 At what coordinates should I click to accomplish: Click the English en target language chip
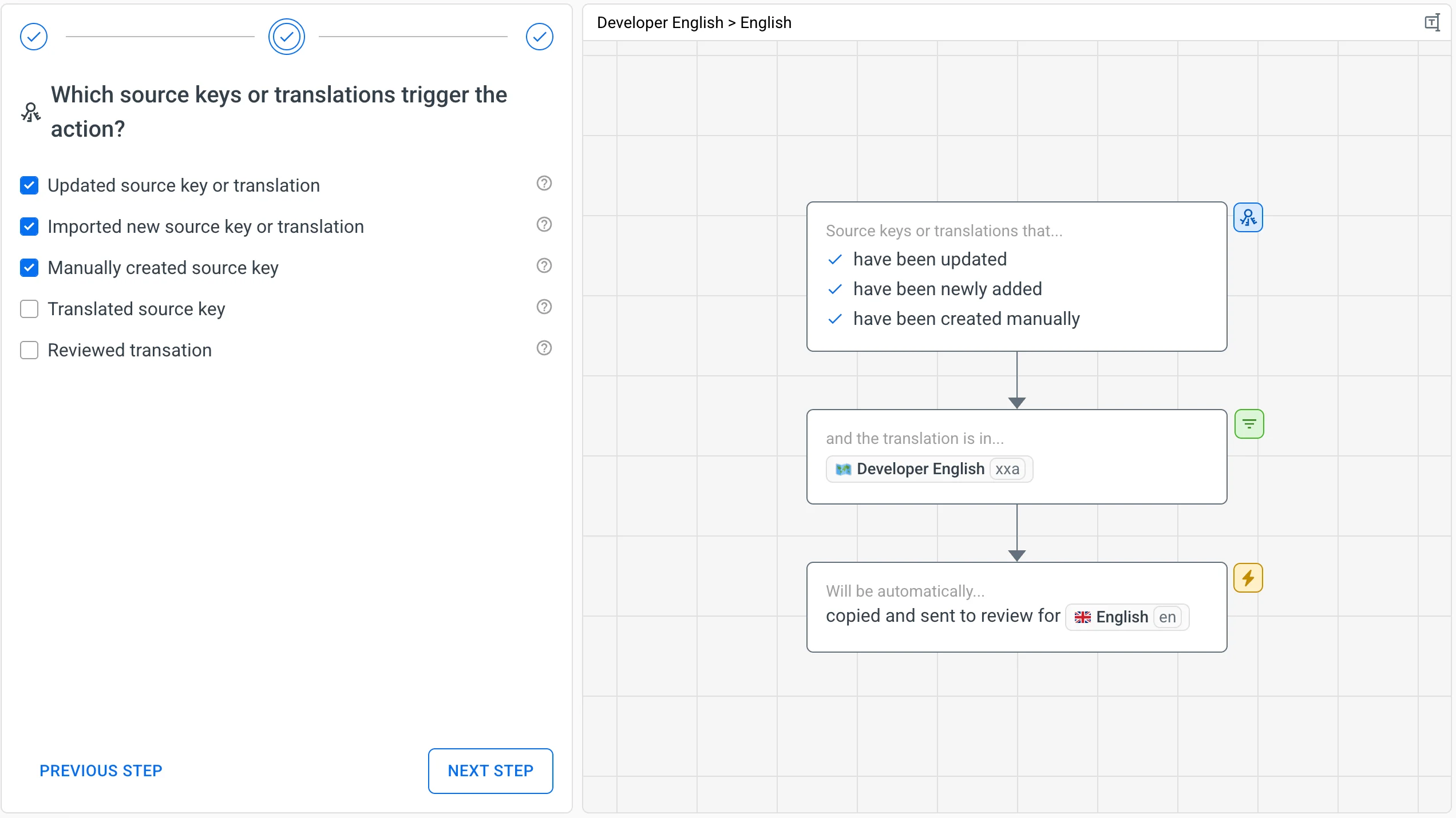pos(1127,617)
